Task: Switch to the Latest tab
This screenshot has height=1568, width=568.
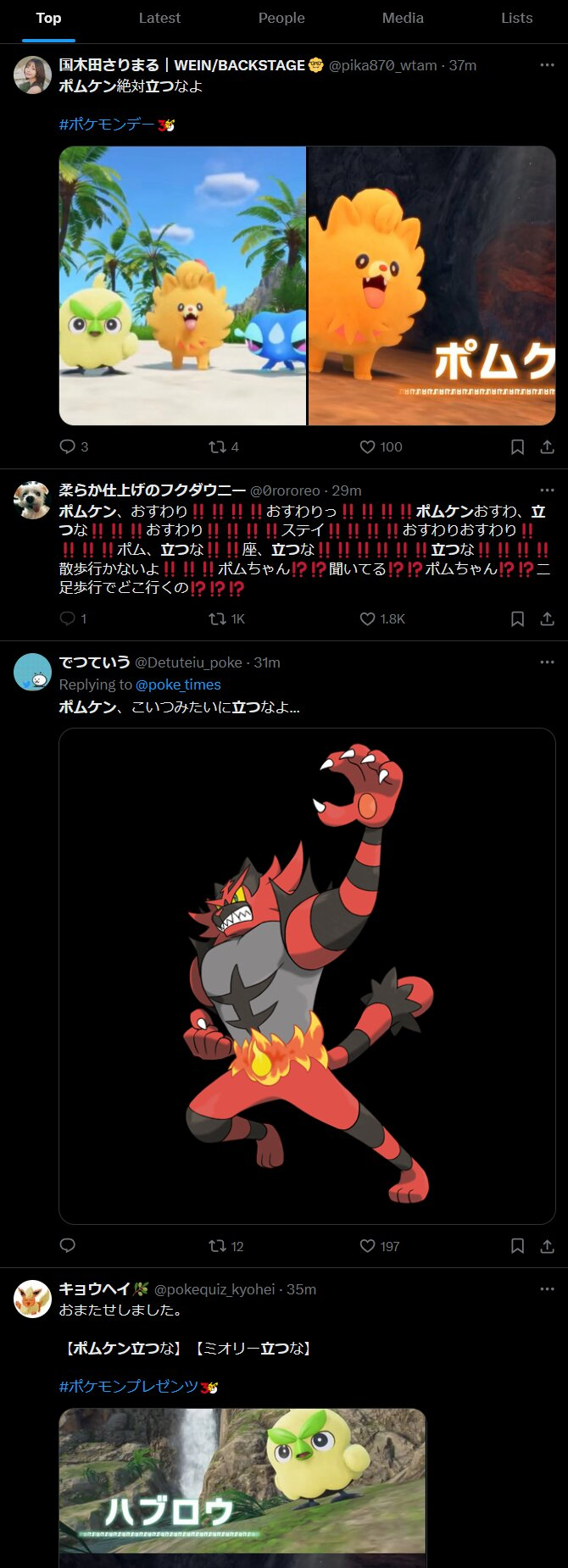Action: coord(159,18)
